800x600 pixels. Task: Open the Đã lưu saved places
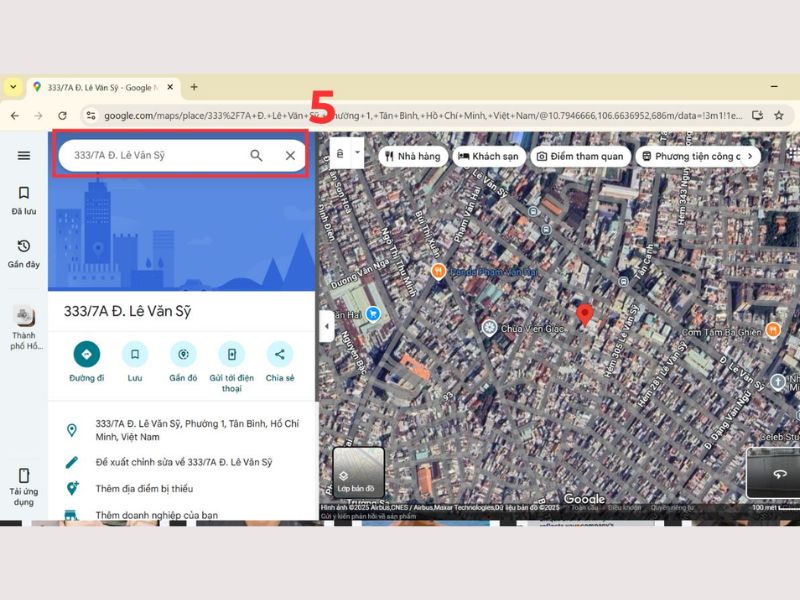(x=23, y=200)
